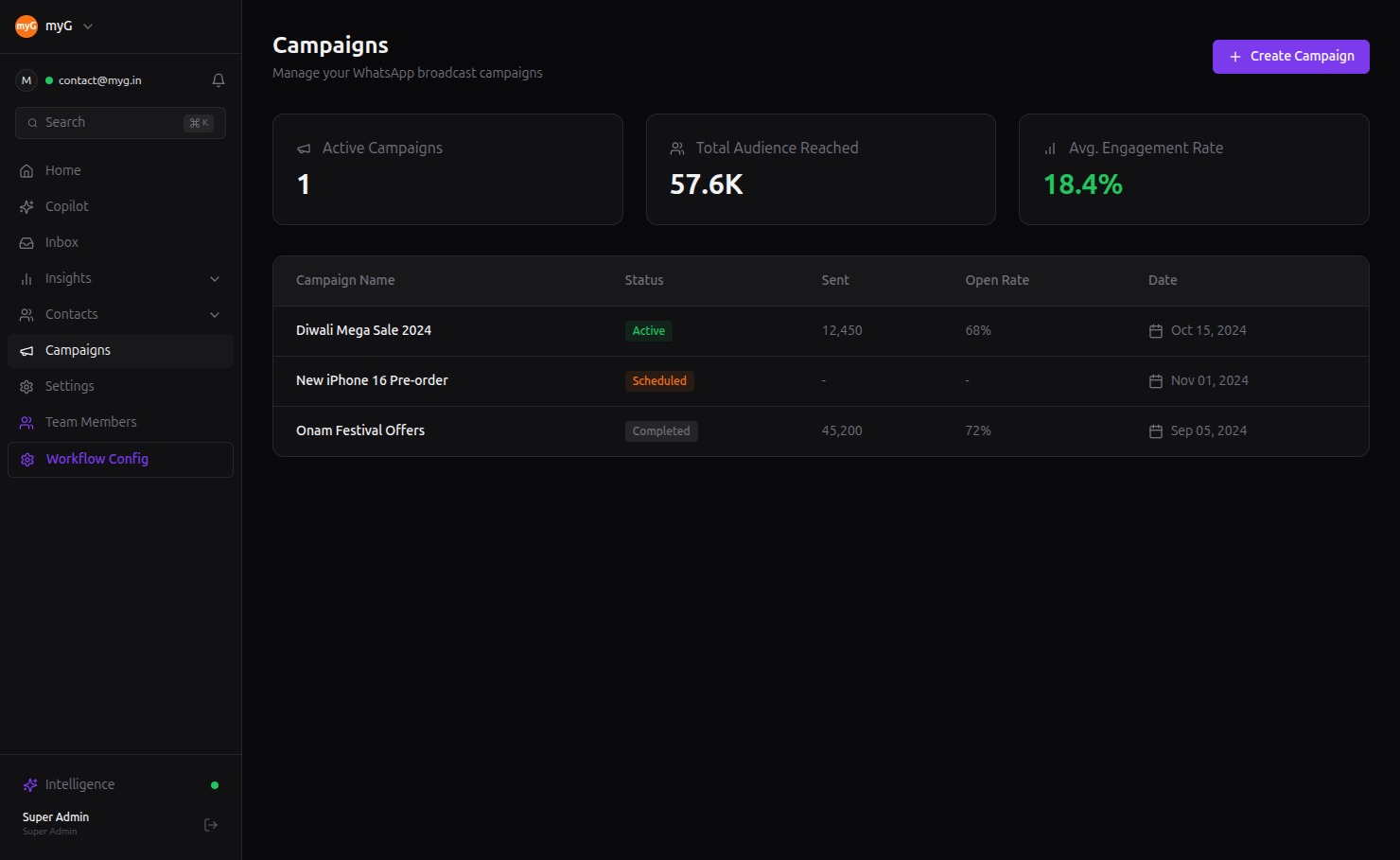The width and height of the screenshot is (1400, 860).
Task: Click the Search input field
Action: tap(120, 123)
